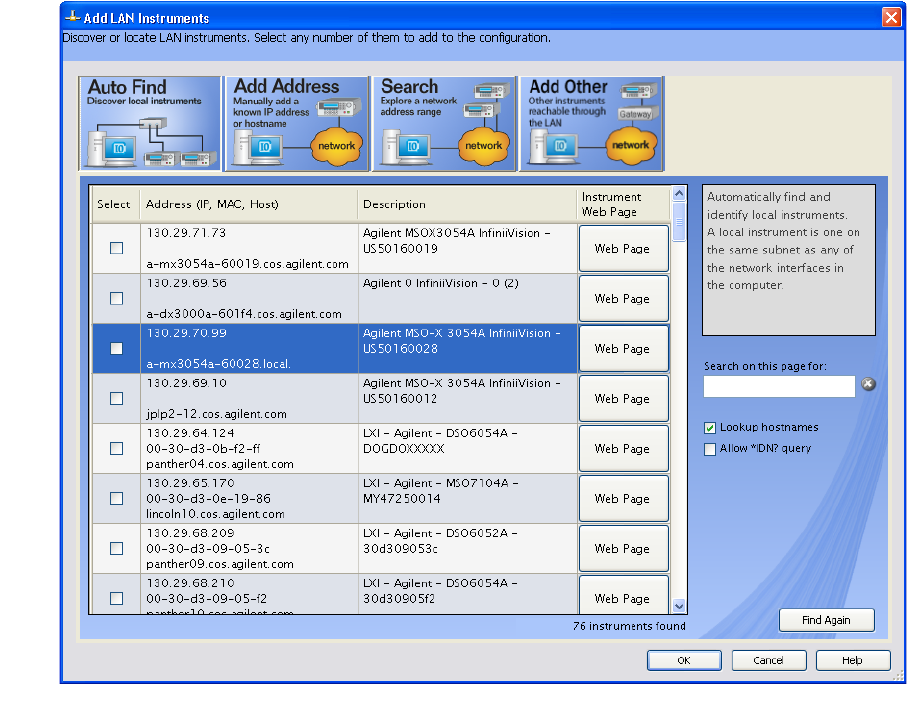This screenshot has height=713, width=908.
Task: Click the Cancel button
Action: (x=768, y=660)
